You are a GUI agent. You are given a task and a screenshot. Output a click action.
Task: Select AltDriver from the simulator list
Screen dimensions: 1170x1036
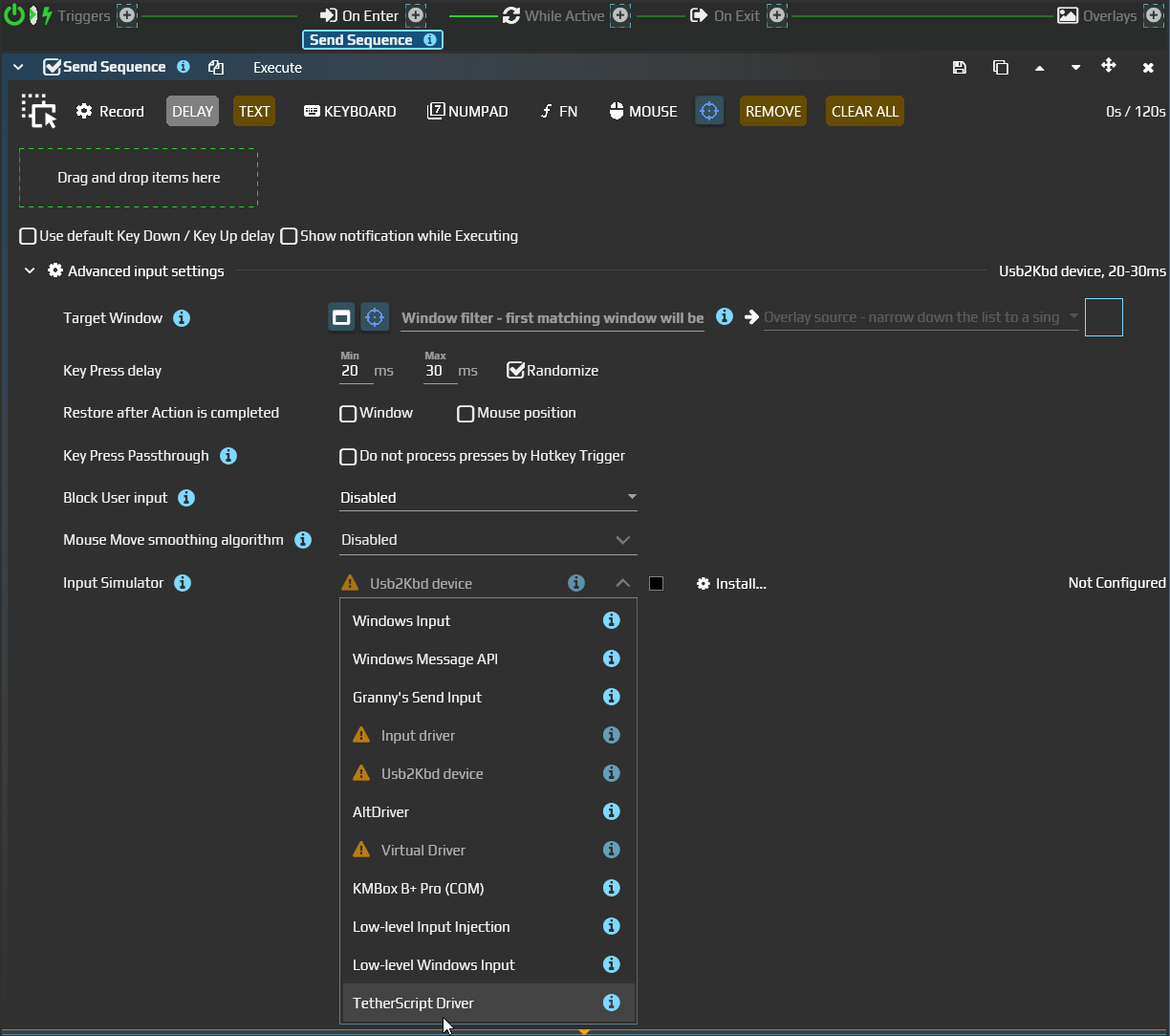click(x=488, y=812)
